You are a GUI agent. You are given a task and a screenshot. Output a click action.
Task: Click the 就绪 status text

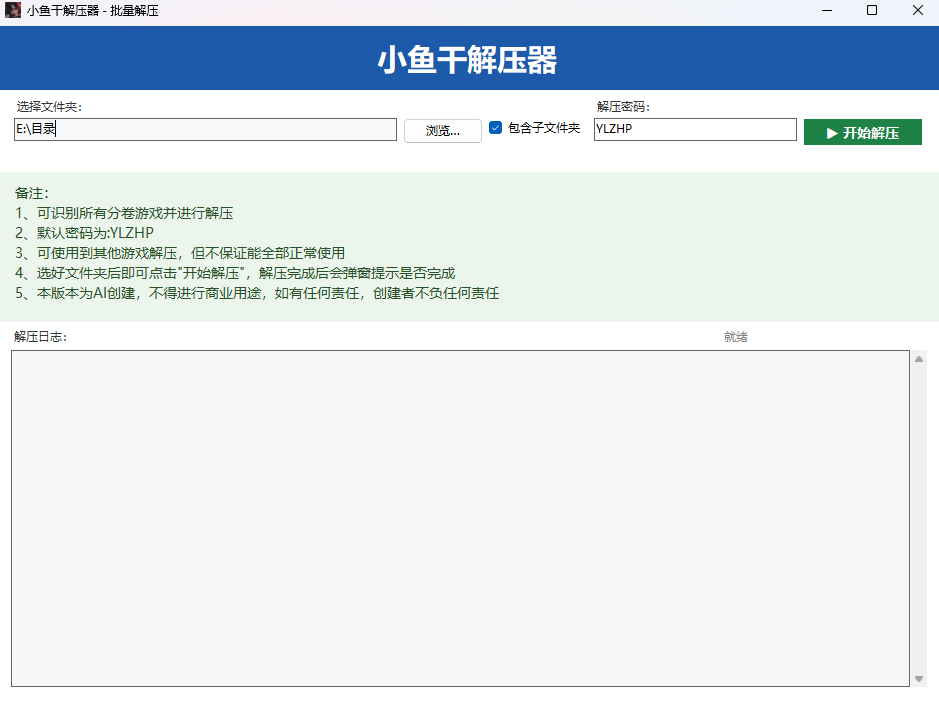click(735, 337)
